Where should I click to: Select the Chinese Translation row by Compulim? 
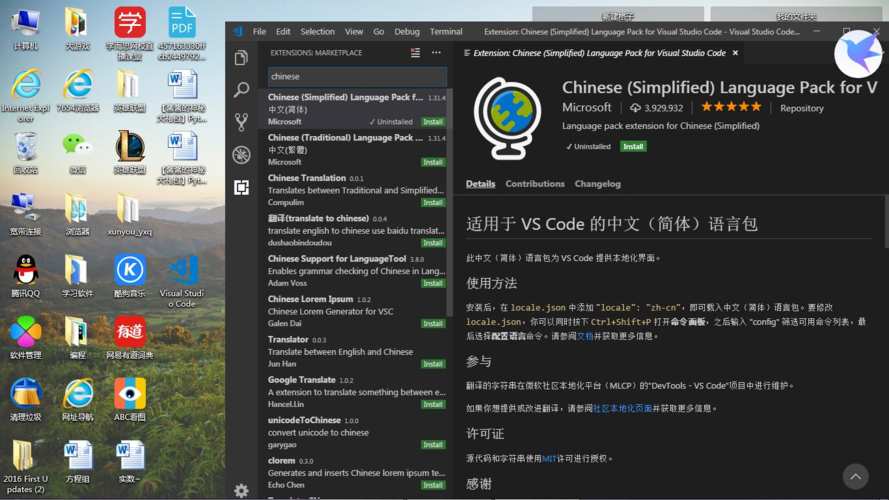pos(353,190)
